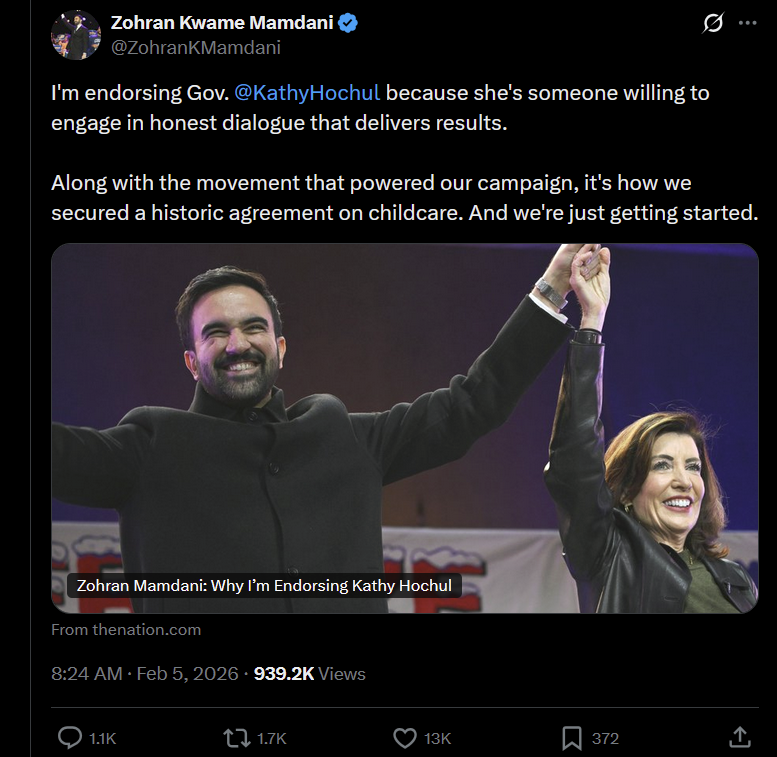Click the repost arrows icon
Screen dimensions: 777x757
pos(237,738)
